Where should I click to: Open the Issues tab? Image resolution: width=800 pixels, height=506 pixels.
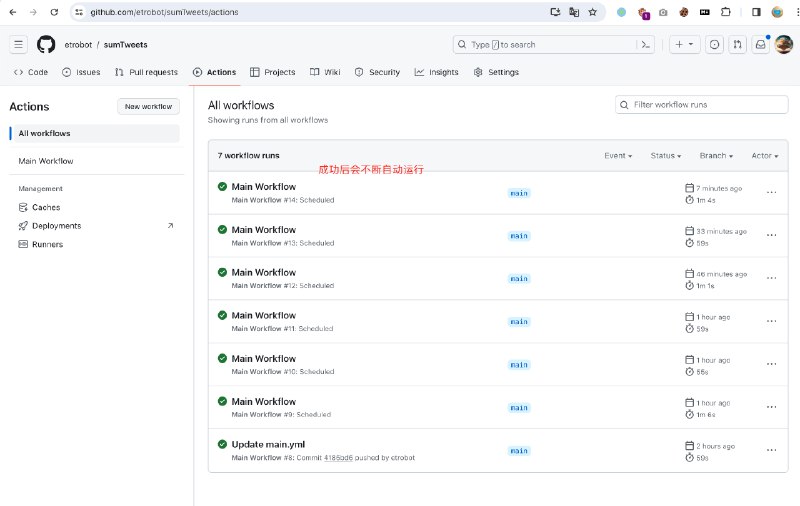(x=81, y=72)
